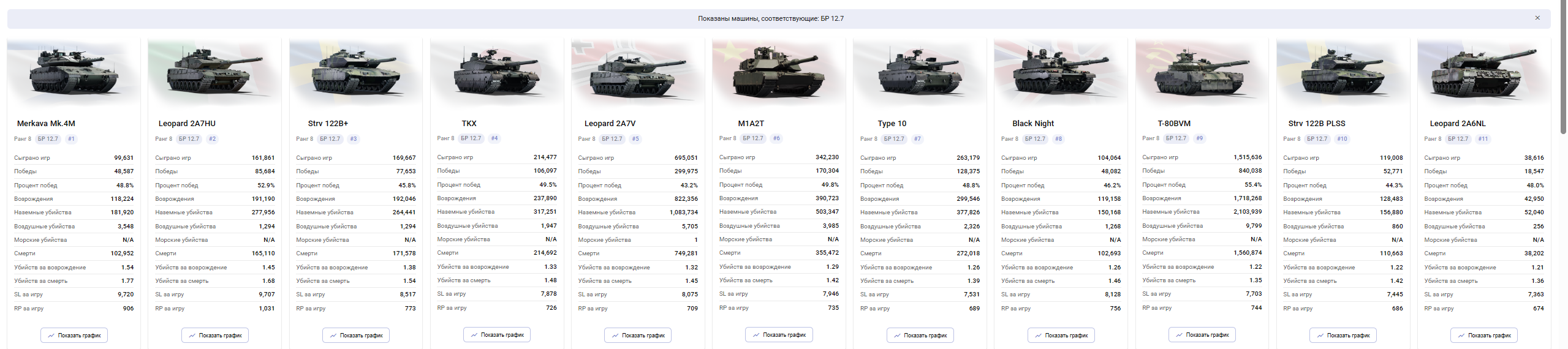Viewport: 1568px width, 349px height.
Task: Open Type 10 tank image
Action: coord(920,72)
